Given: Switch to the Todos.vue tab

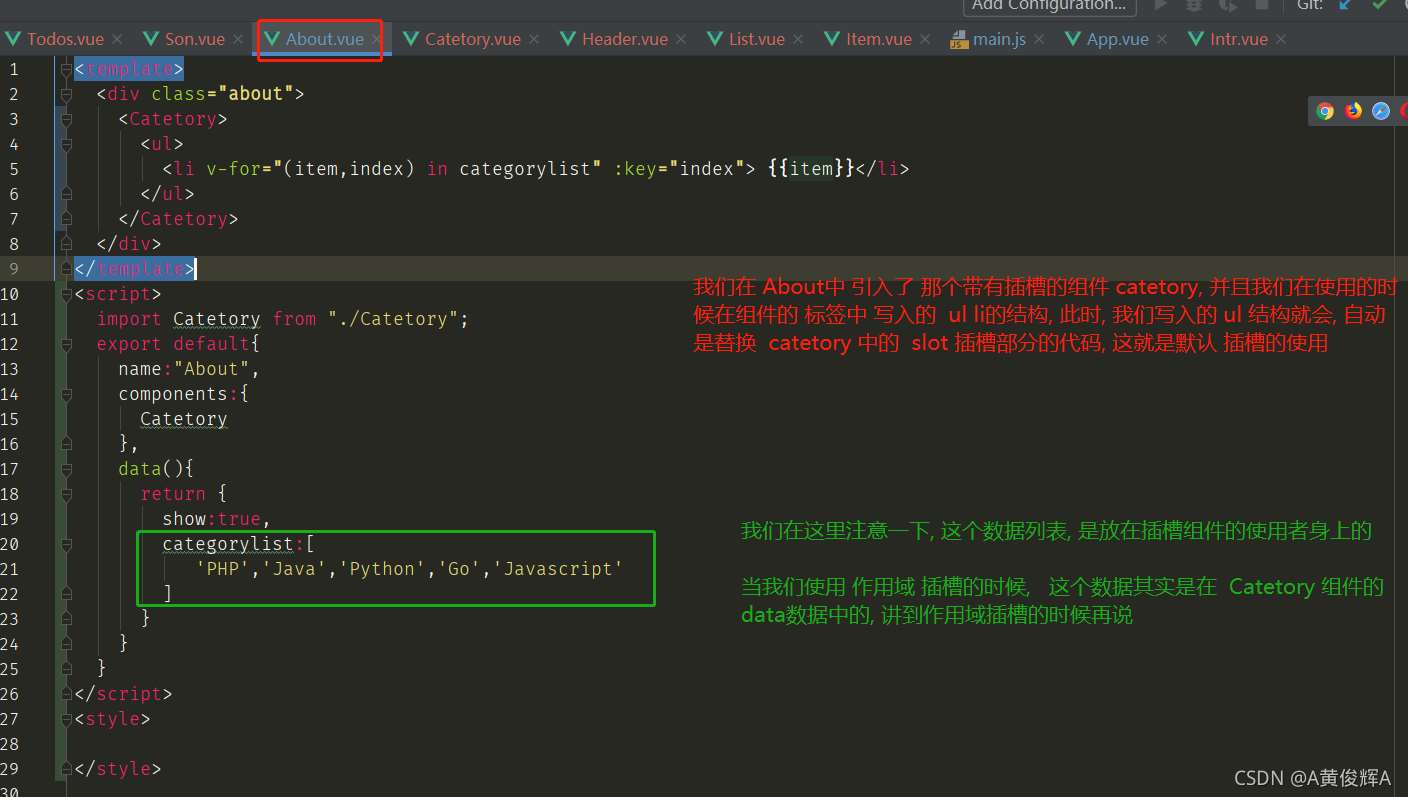Looking at the screenshot, I should (x=65, y=39).
